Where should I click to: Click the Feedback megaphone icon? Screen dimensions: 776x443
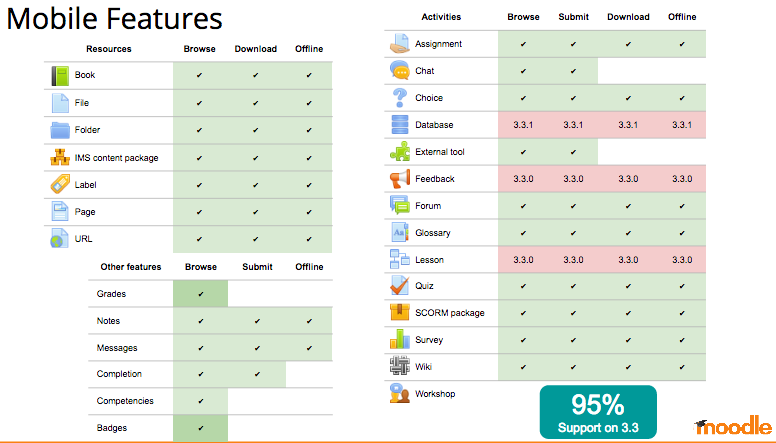click(x=399, y=179)
